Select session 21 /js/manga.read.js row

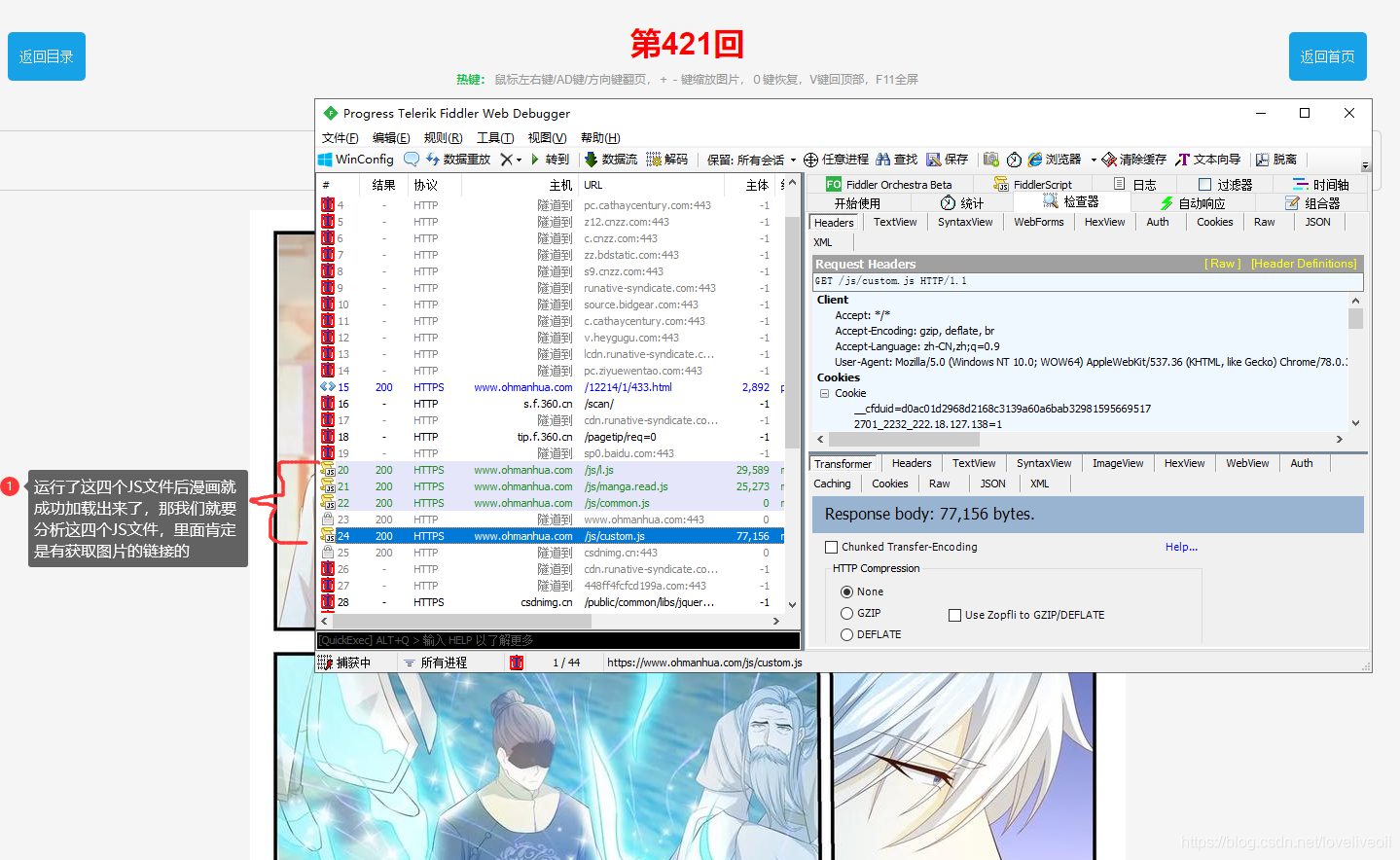(552, 486)
